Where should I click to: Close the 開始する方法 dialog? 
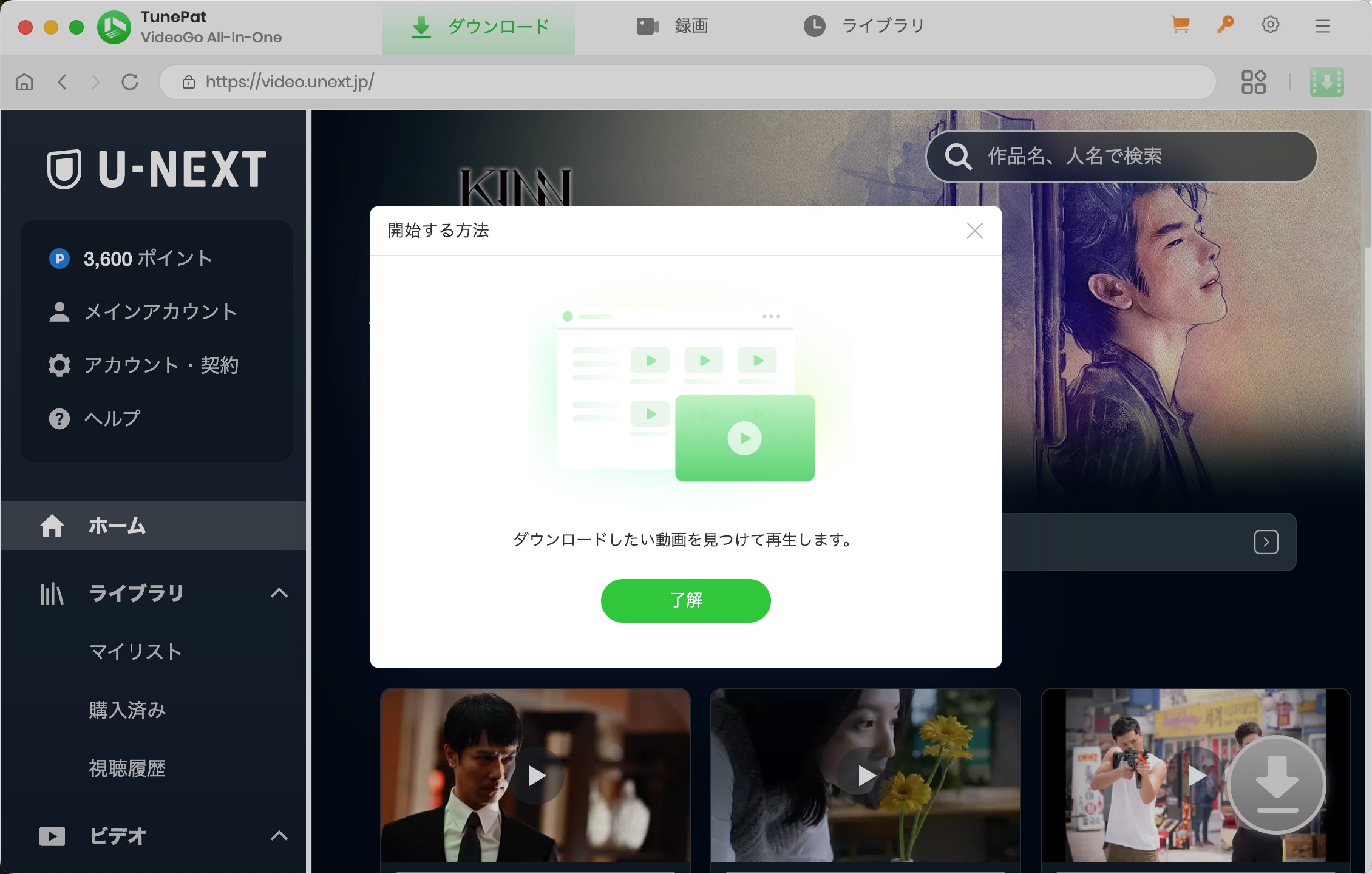pyautogui.click(x=975, y=231)
